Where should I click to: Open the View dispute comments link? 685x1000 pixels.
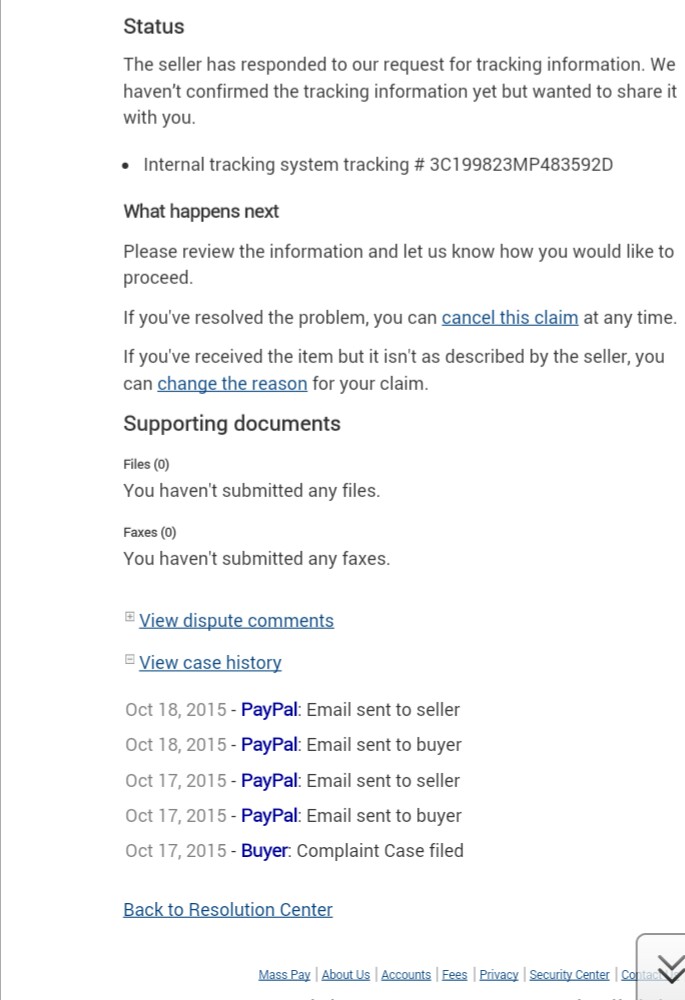tap(236, 621)
